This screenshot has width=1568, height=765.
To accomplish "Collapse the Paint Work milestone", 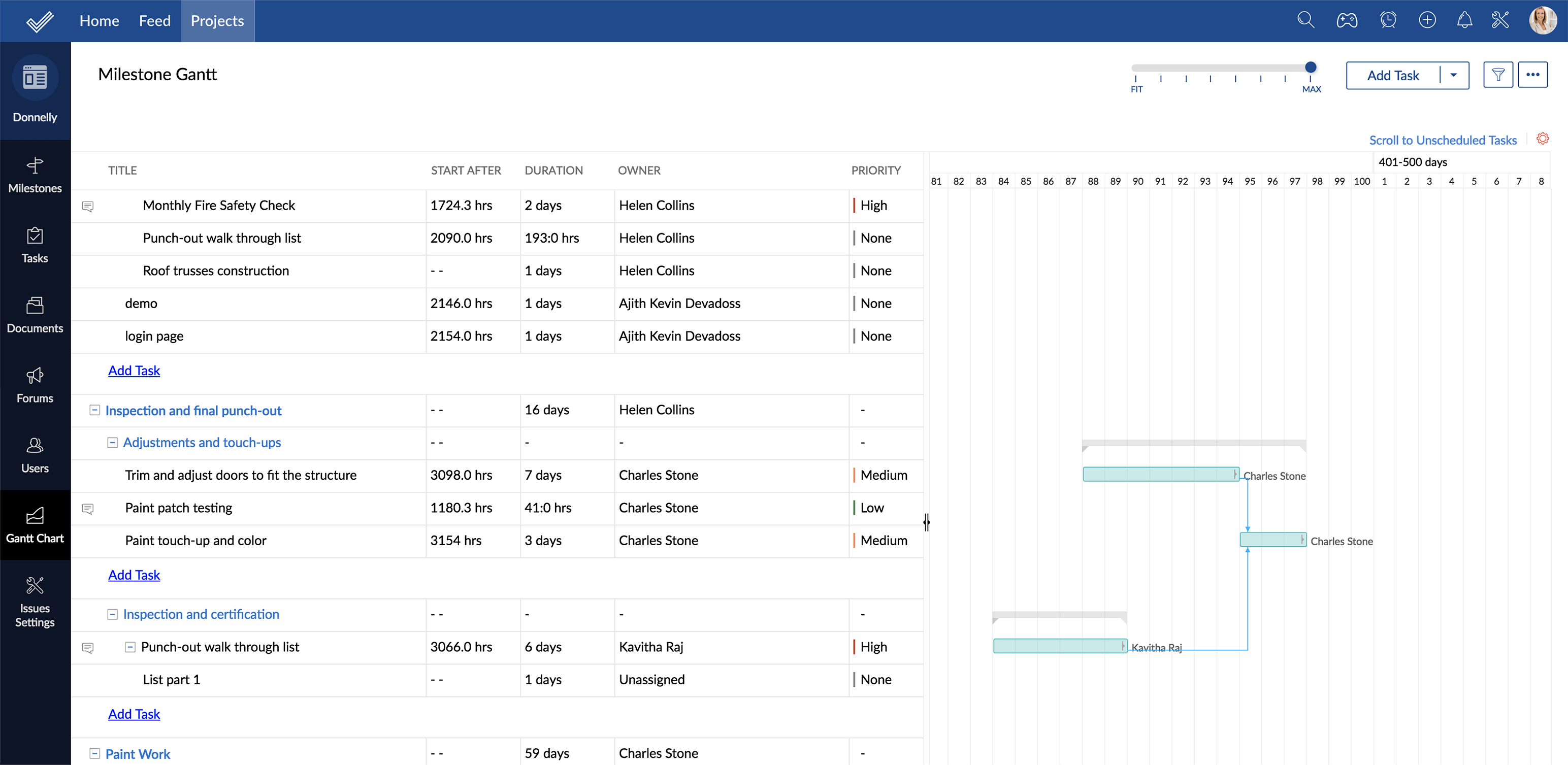I will [94, 753].
